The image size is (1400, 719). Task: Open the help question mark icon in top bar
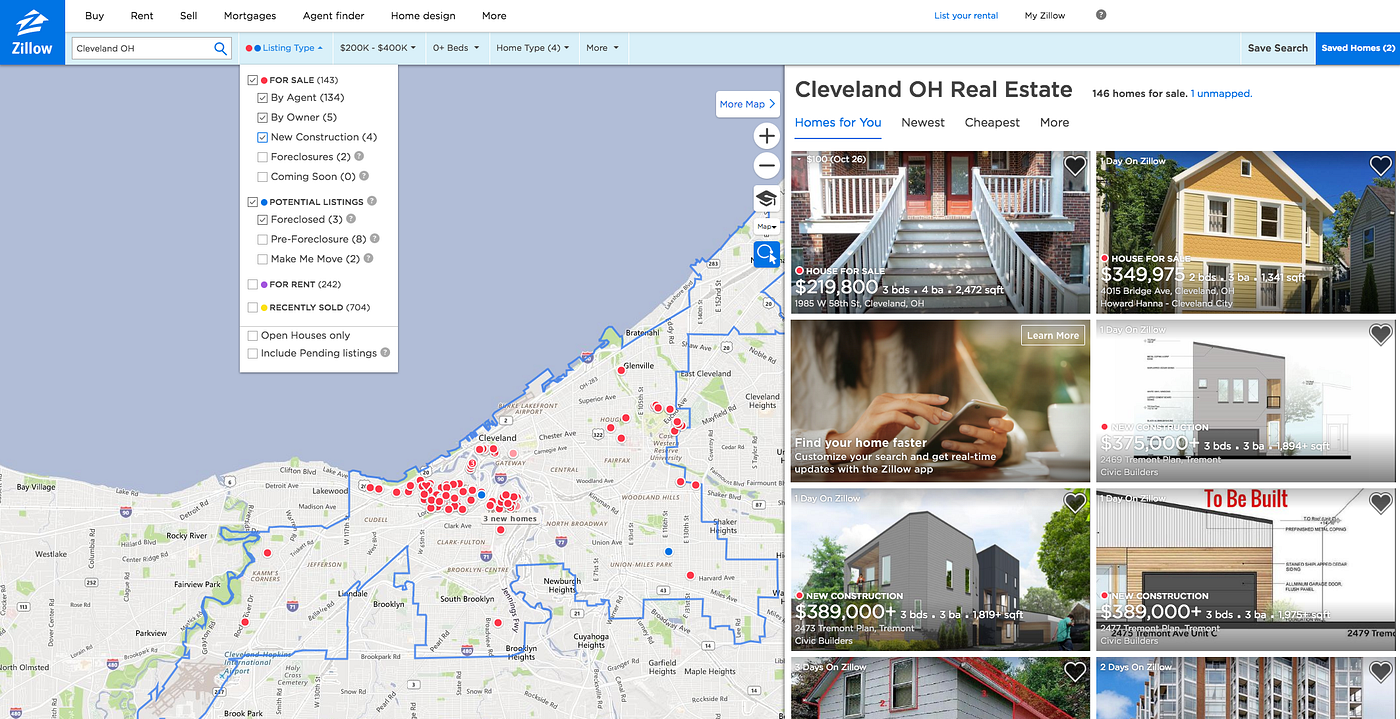click(x=1101, y=15)
